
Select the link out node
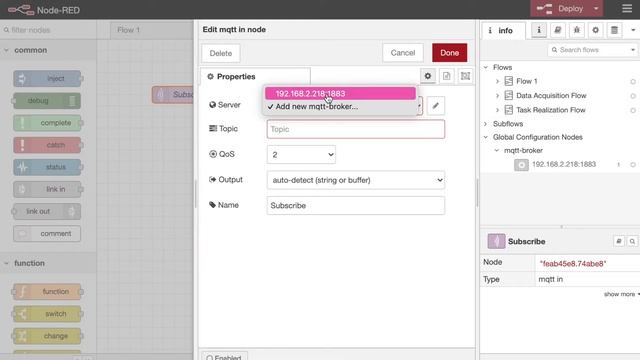coord(47,211)
